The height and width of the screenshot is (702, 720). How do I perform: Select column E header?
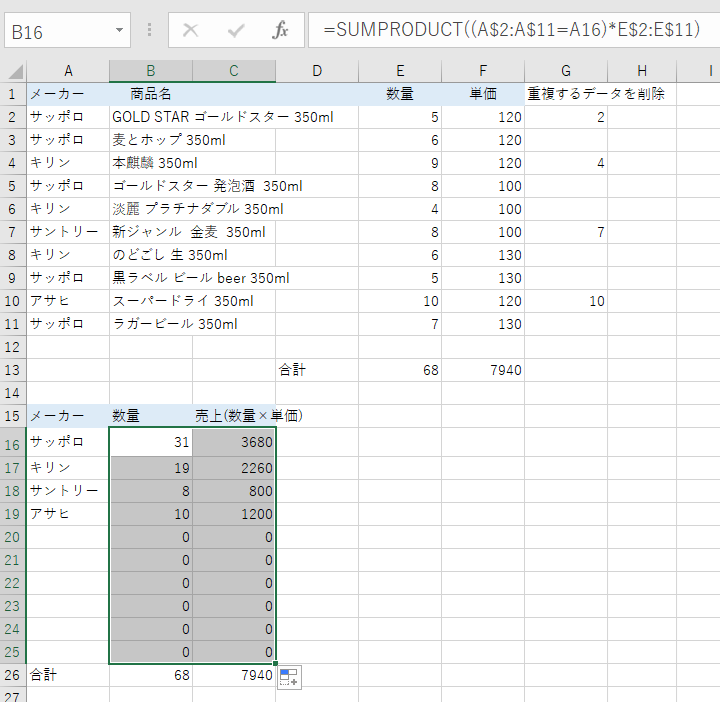tap(400, 70)
